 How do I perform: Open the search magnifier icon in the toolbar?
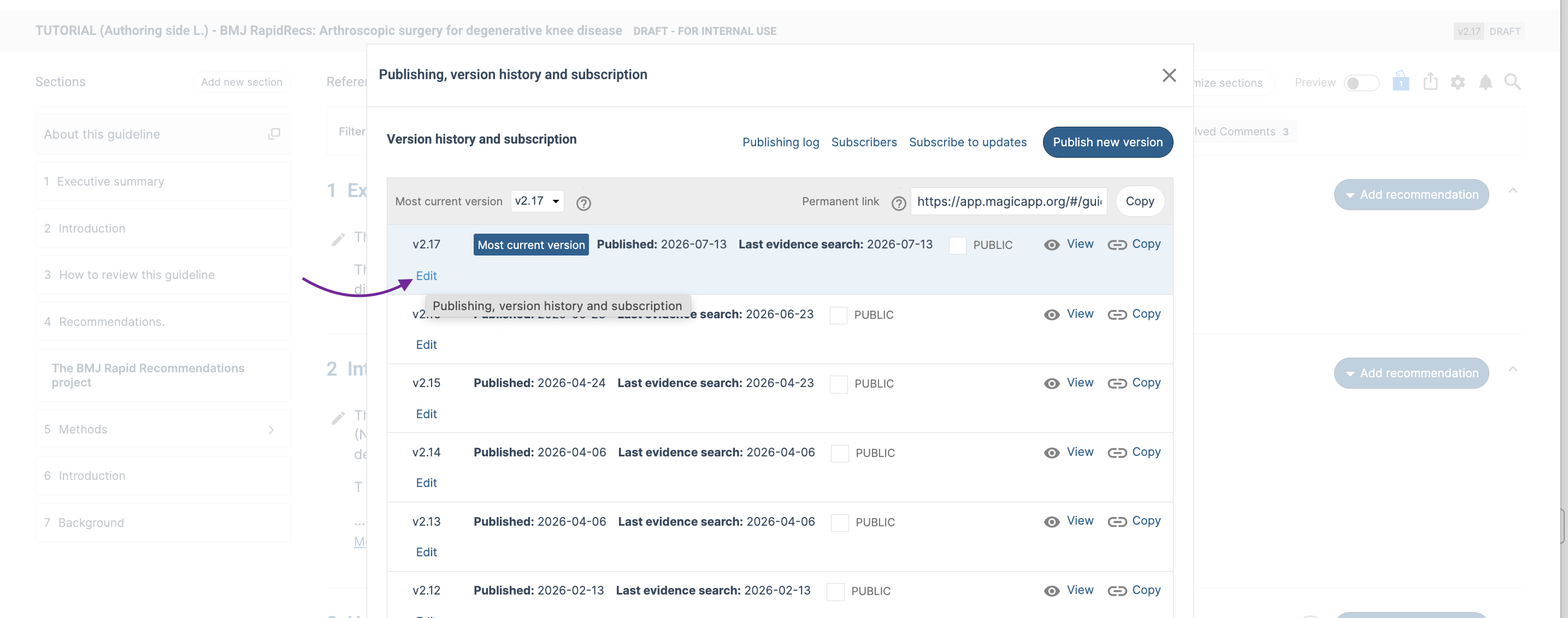(1513, 82)
